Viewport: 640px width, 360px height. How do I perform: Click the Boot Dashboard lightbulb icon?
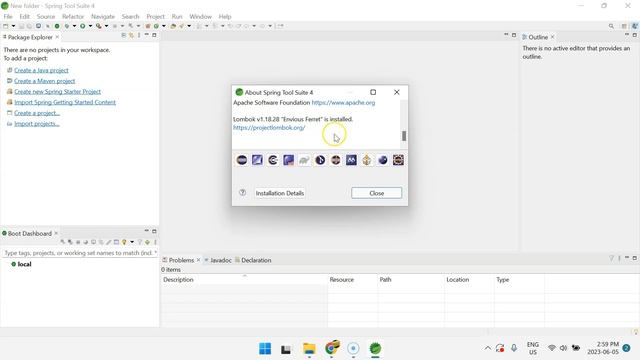tap(124, 242)
